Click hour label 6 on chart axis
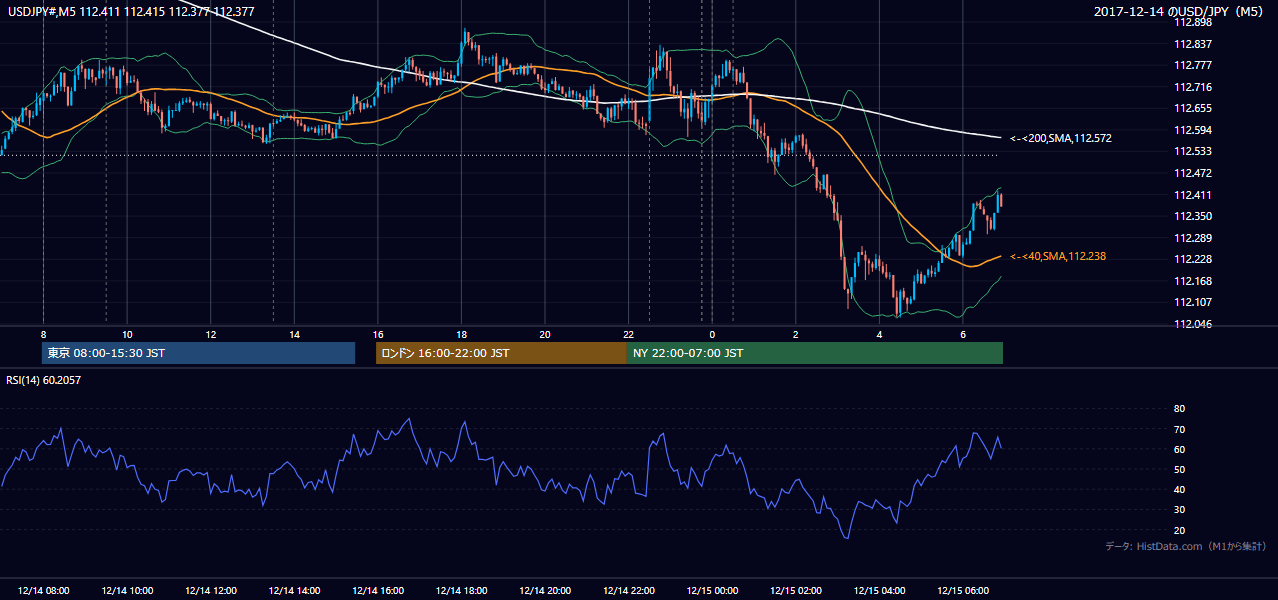The height and width of the screenshot is (600, 1278). tap(962, 334)
